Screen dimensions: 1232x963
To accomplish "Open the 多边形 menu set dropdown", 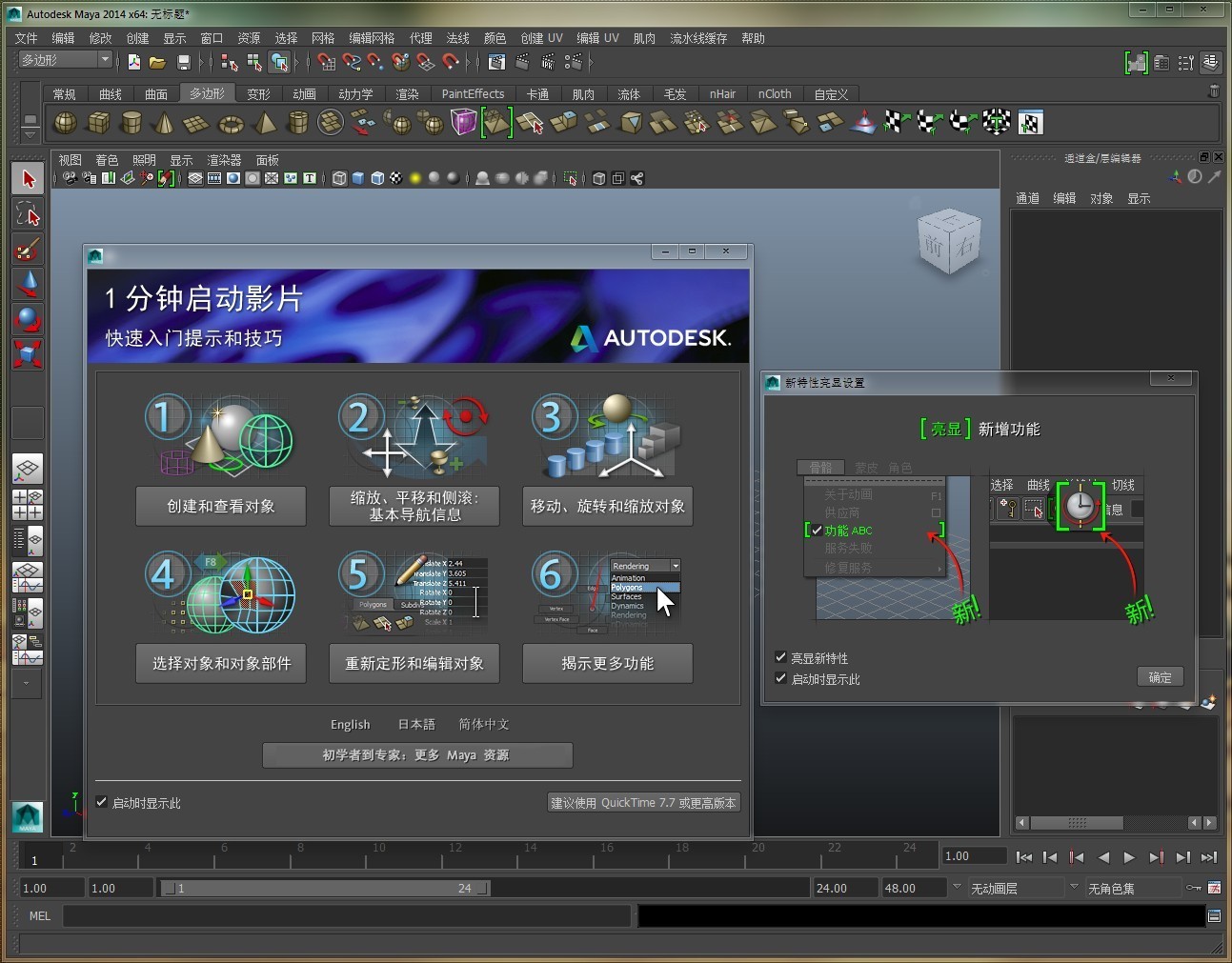I will pyautogui.click(x=66, y=60).
